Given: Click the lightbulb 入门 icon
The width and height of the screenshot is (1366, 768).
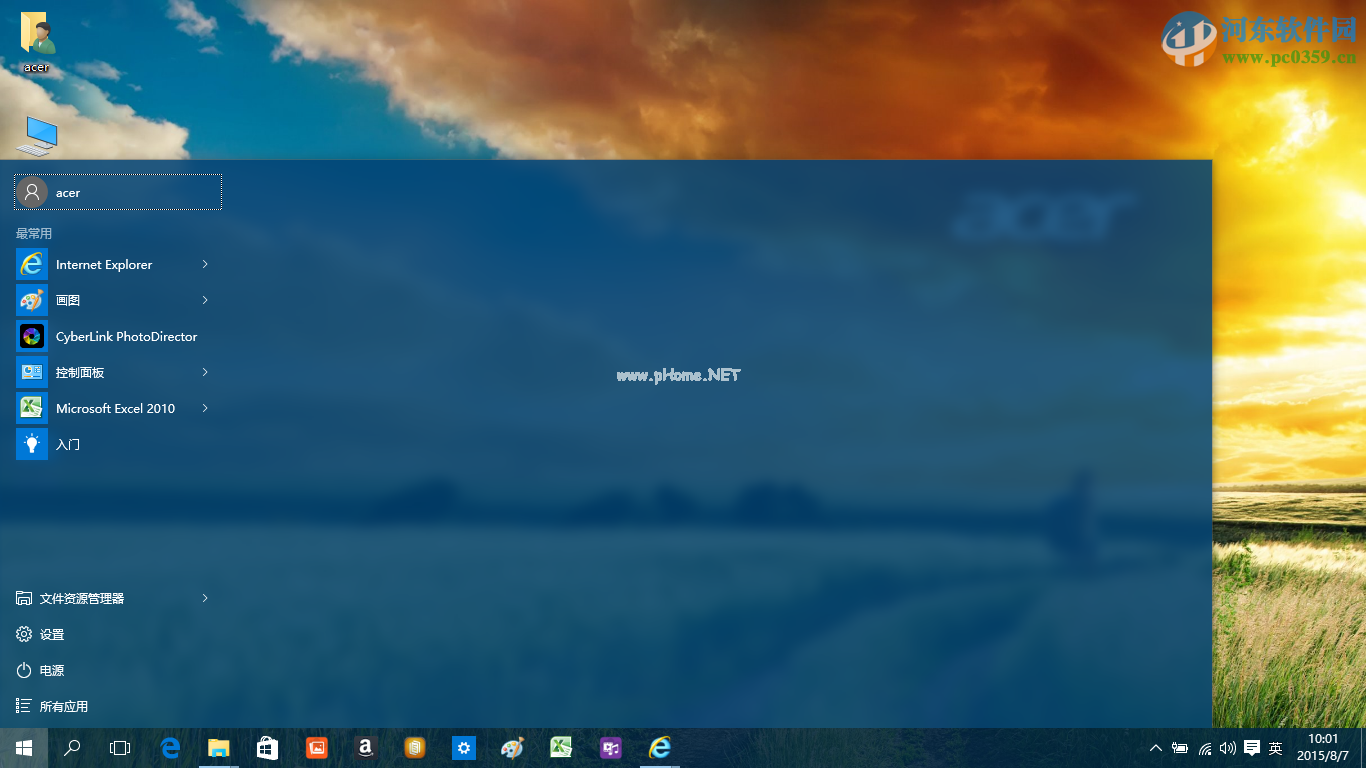Looking at the screenshot, I should (x=32, y=444).
